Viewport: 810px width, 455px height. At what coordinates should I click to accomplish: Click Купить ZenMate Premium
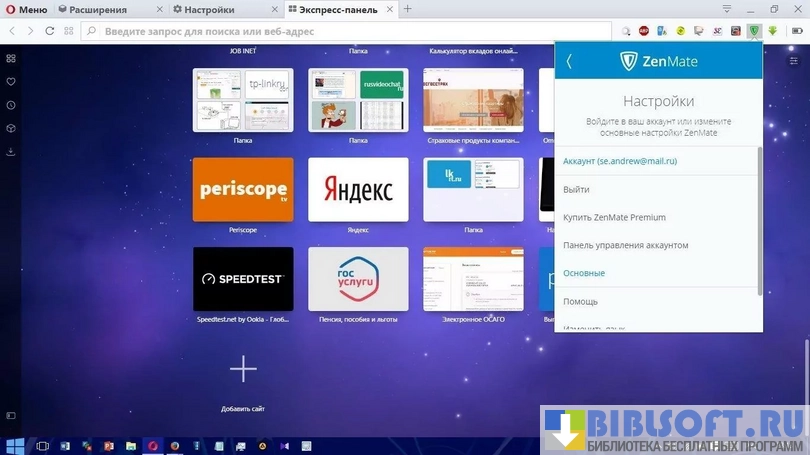coord(614,217)
